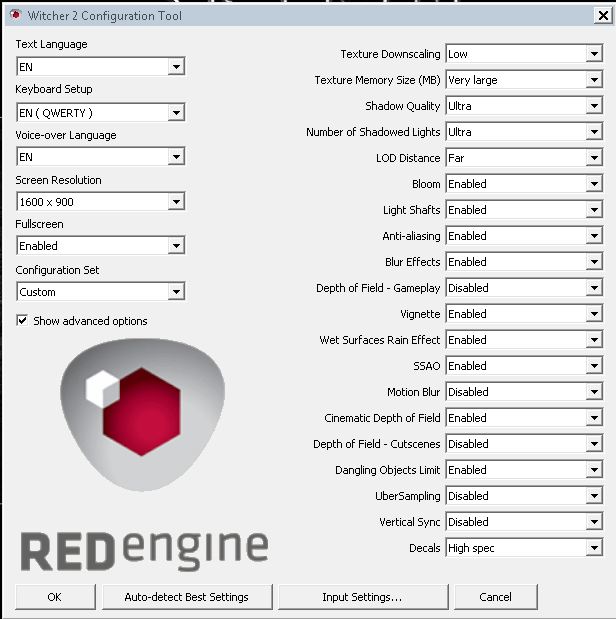Viewport: 616px width, 619px height.
Task: Click the 'Shadow Quality' label
Action: tap(403, 106)
